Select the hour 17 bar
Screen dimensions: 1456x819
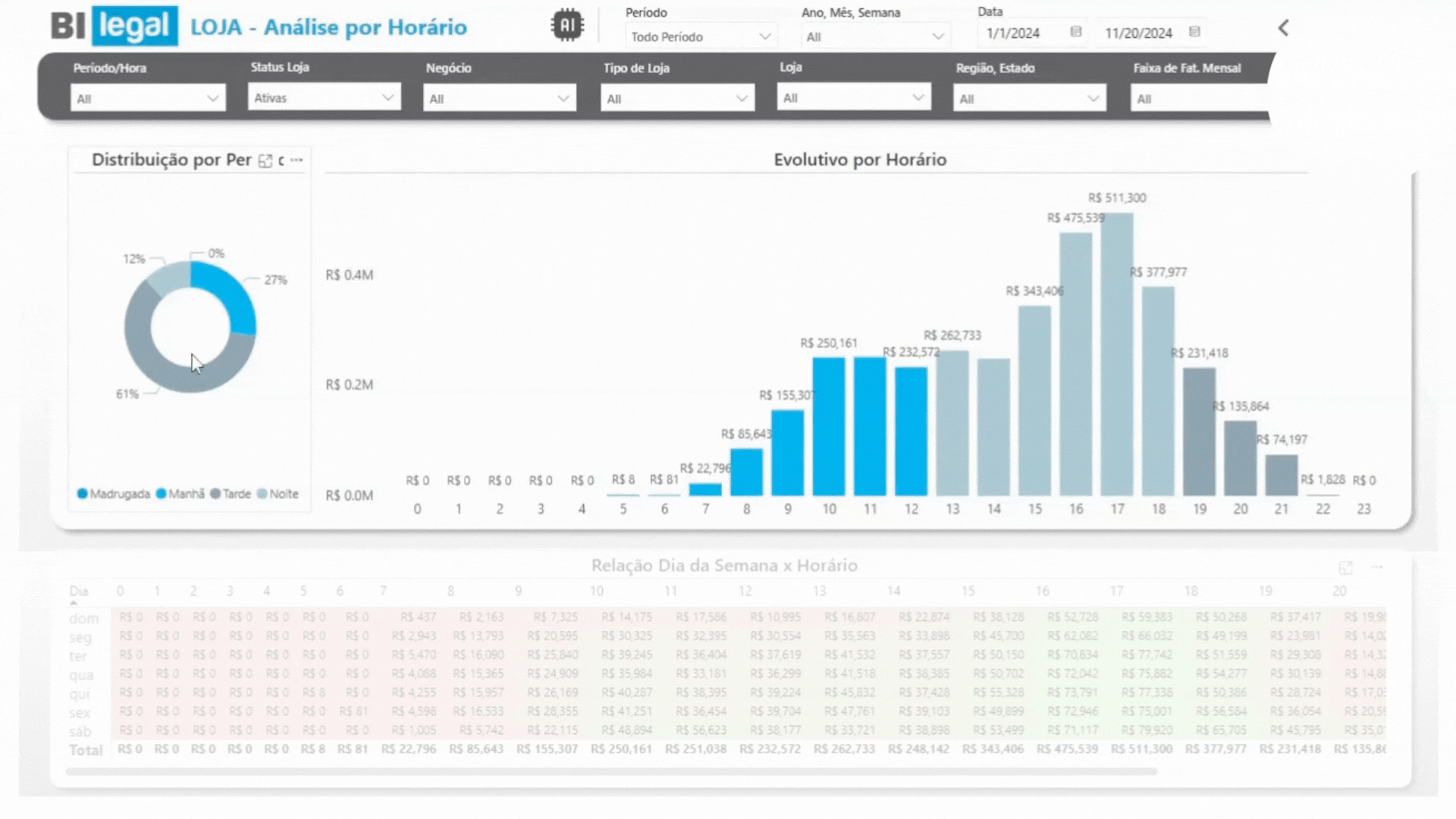[1117, 354]
